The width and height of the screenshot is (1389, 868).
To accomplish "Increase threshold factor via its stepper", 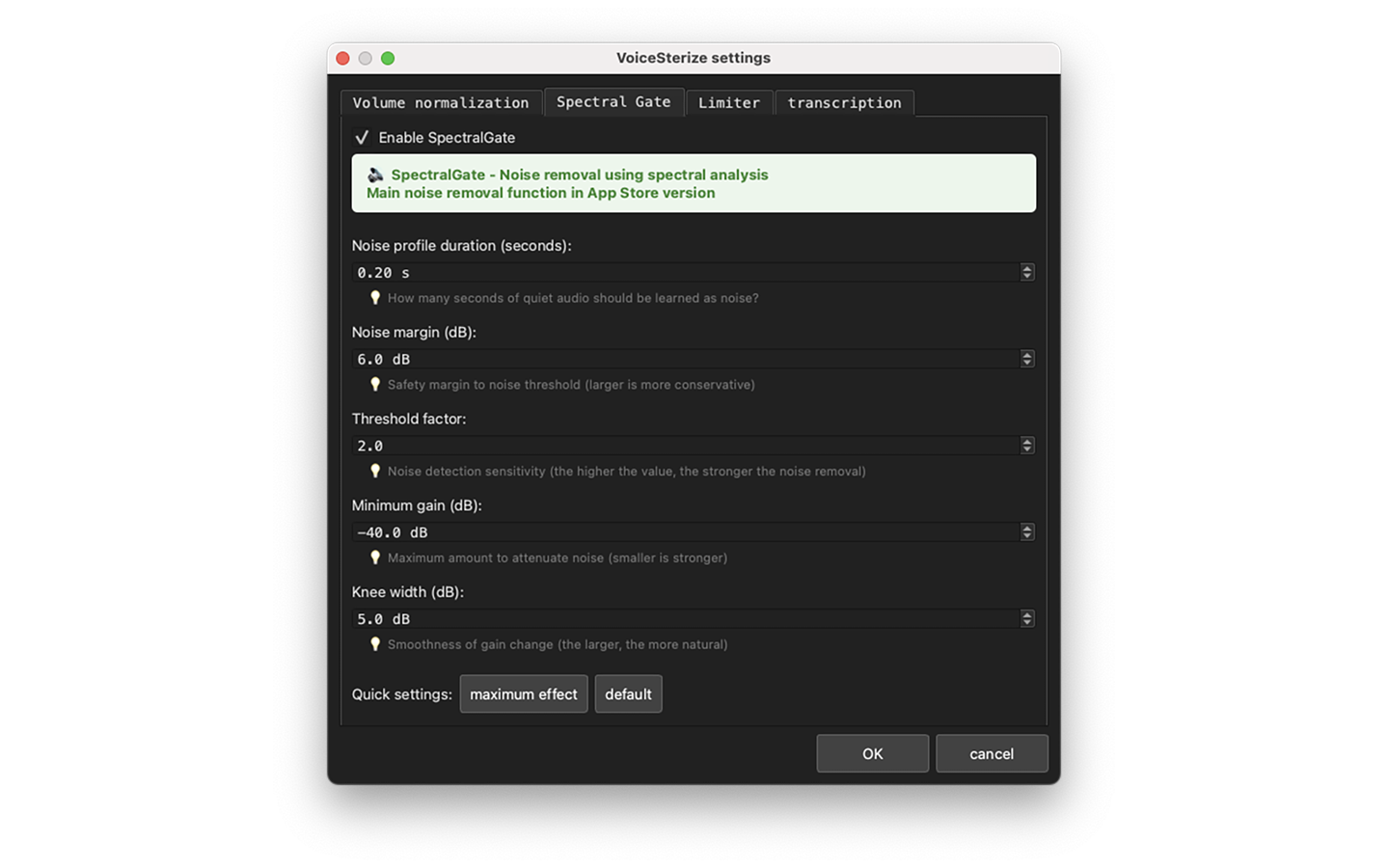I will (x=1026, y=442).
